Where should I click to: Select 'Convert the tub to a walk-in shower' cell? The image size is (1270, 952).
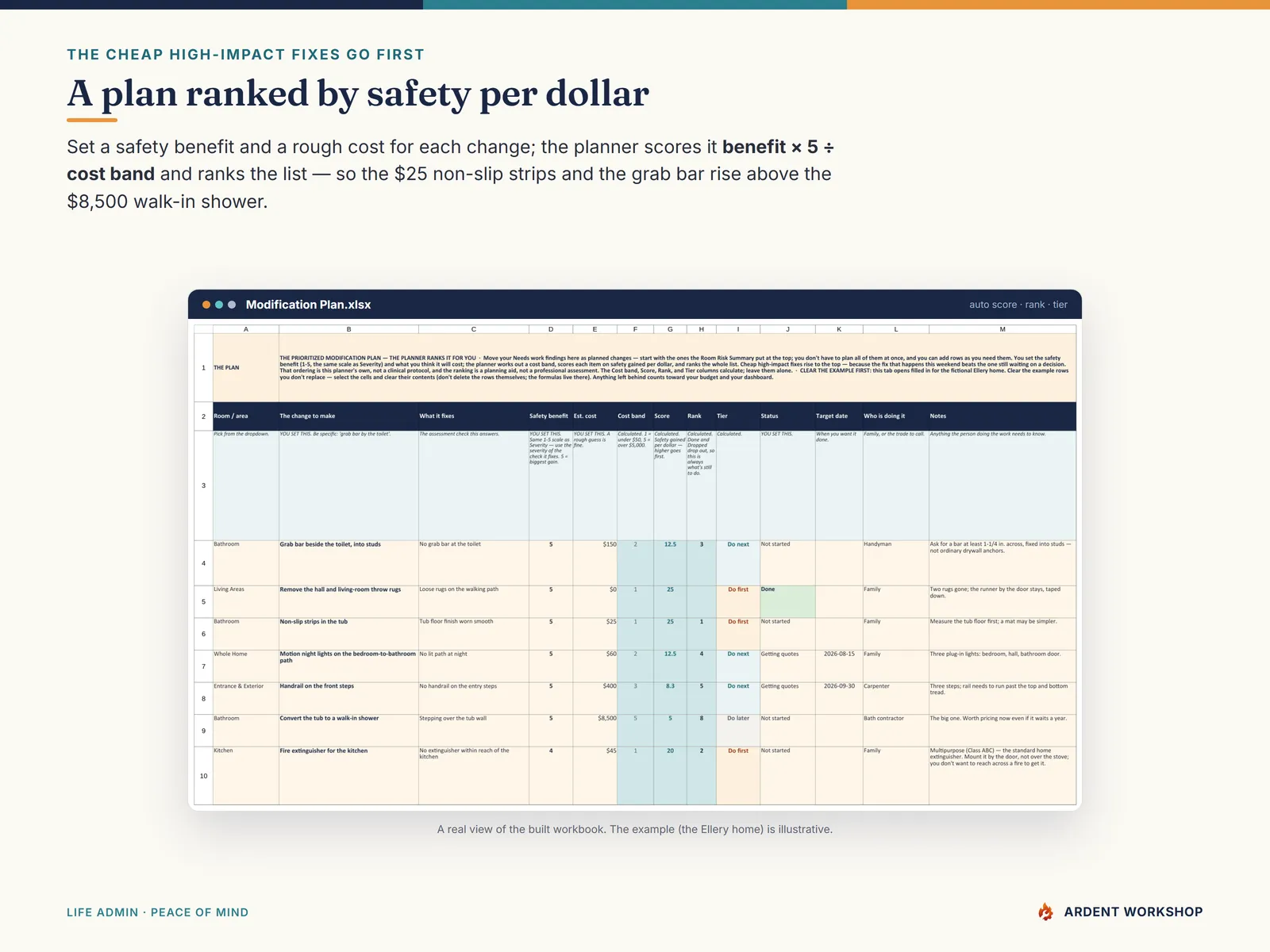348,731
